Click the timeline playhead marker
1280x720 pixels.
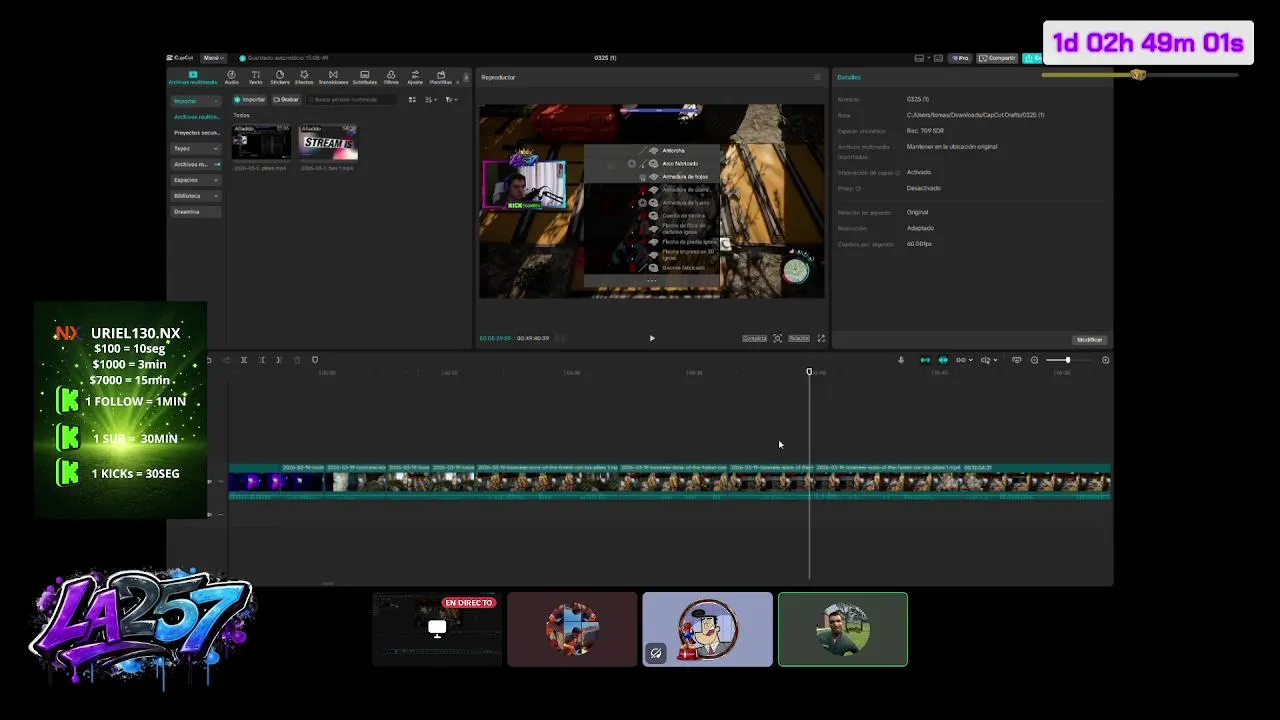tap(809, 372)
